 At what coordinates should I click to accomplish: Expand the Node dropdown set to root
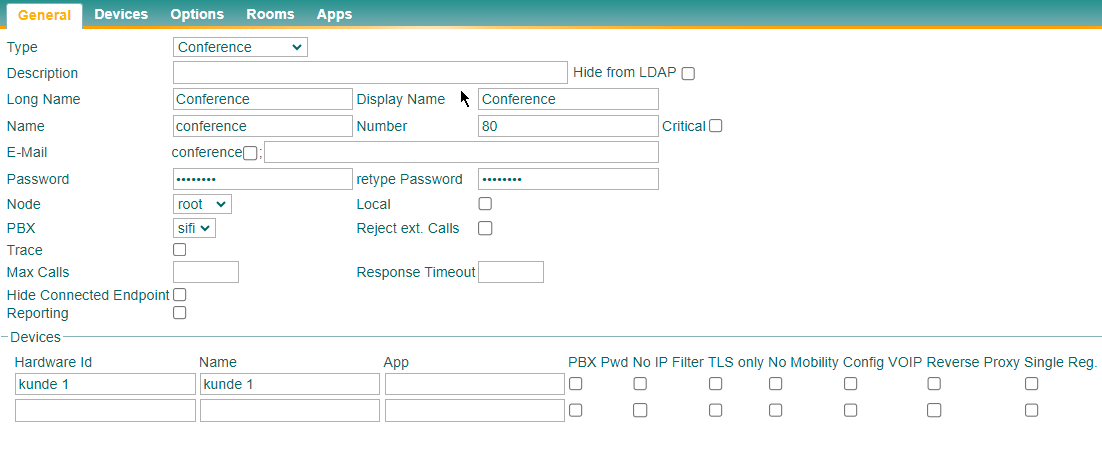pyautogui.click(x=202, y=204)
